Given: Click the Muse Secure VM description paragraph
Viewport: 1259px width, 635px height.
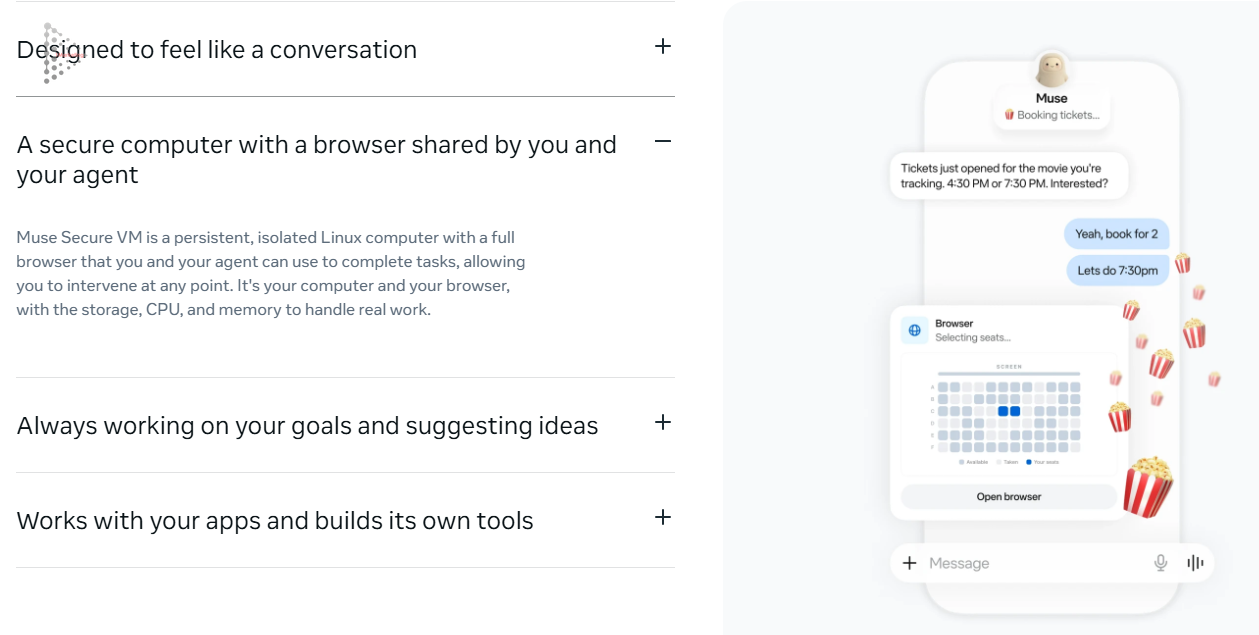Looking at the screenshot, I should click(x=271, y=273).
